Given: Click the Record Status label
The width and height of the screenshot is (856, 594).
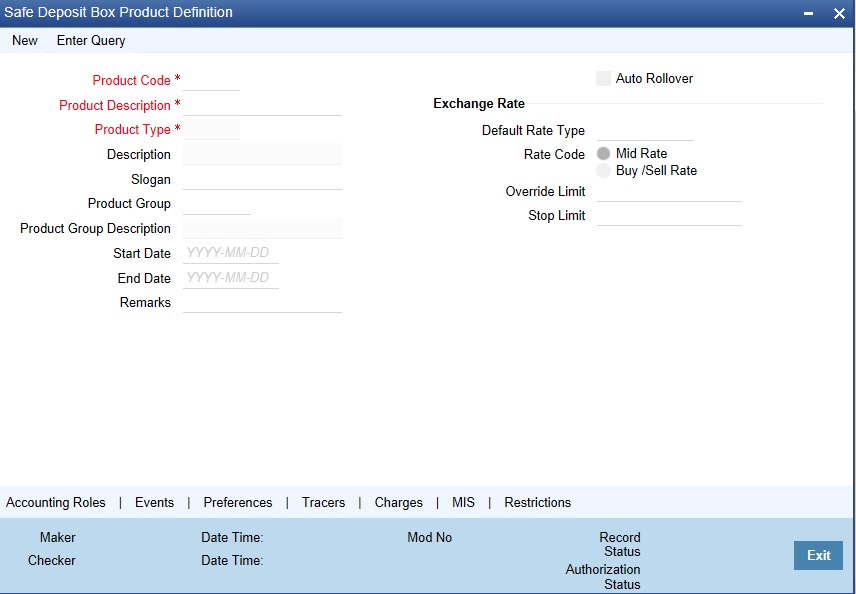Looking at the screenshot, I should 620,544.
